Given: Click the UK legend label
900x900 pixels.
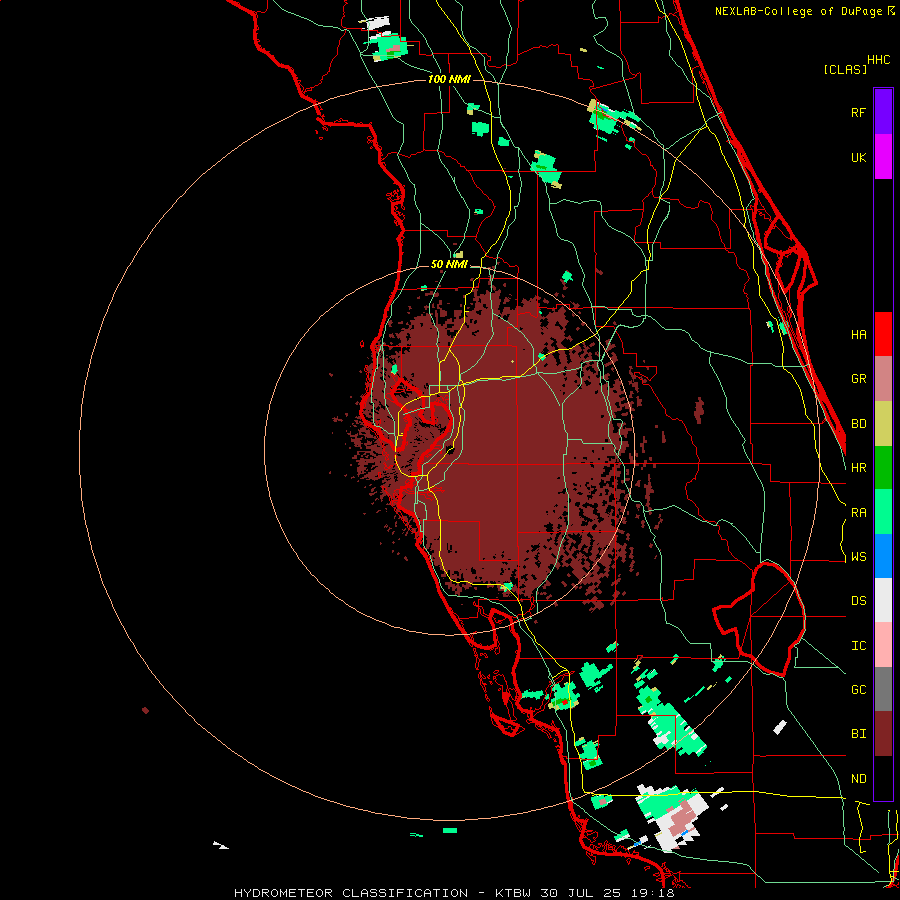Looking at the screenshot, I should (x=858, y=157).
